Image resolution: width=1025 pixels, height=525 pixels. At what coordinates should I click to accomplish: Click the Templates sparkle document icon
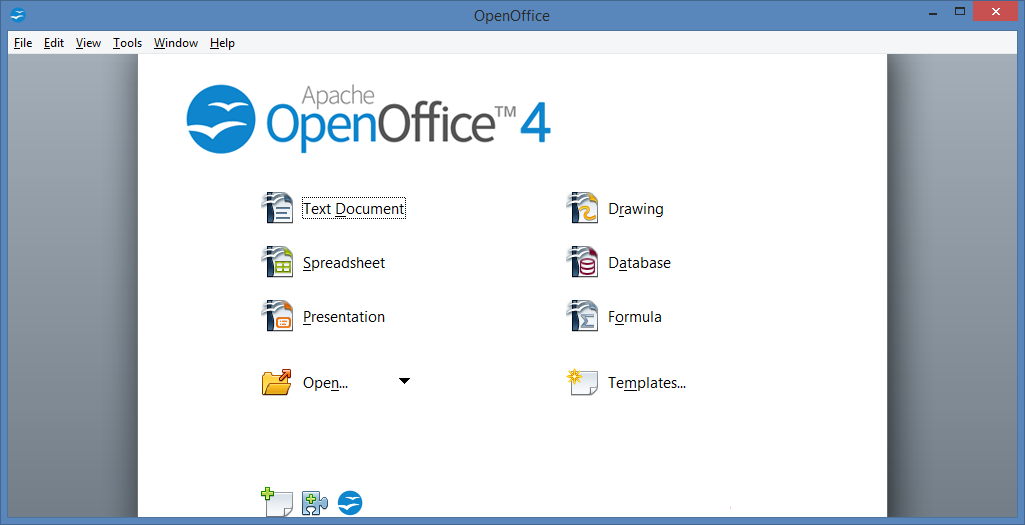(x=582, y=382)
